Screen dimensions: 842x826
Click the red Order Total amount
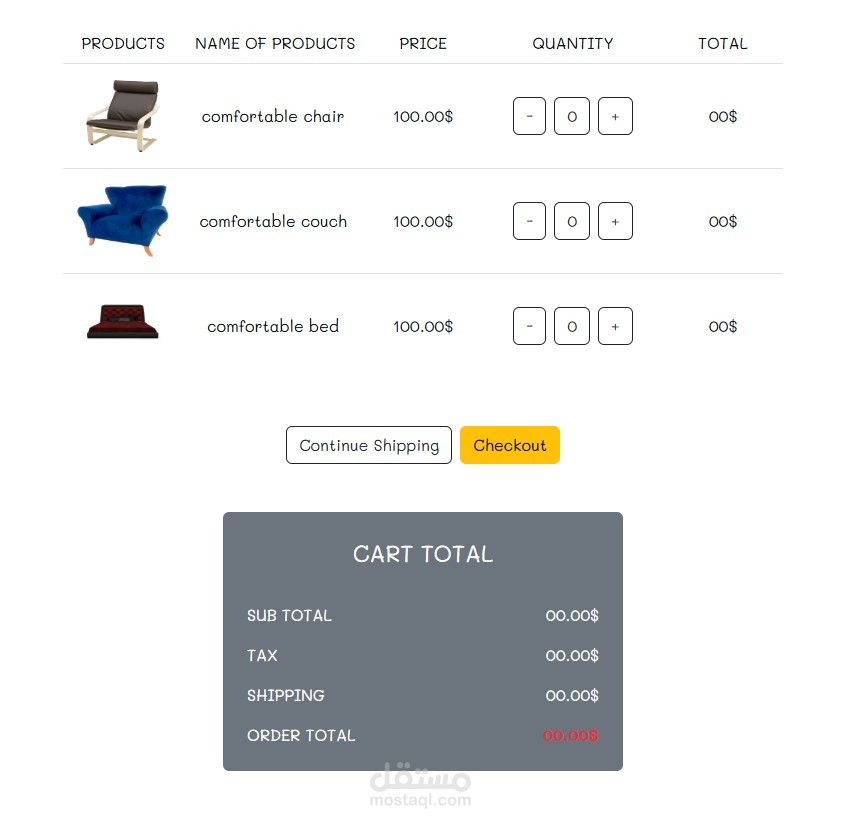pos(571,735)
